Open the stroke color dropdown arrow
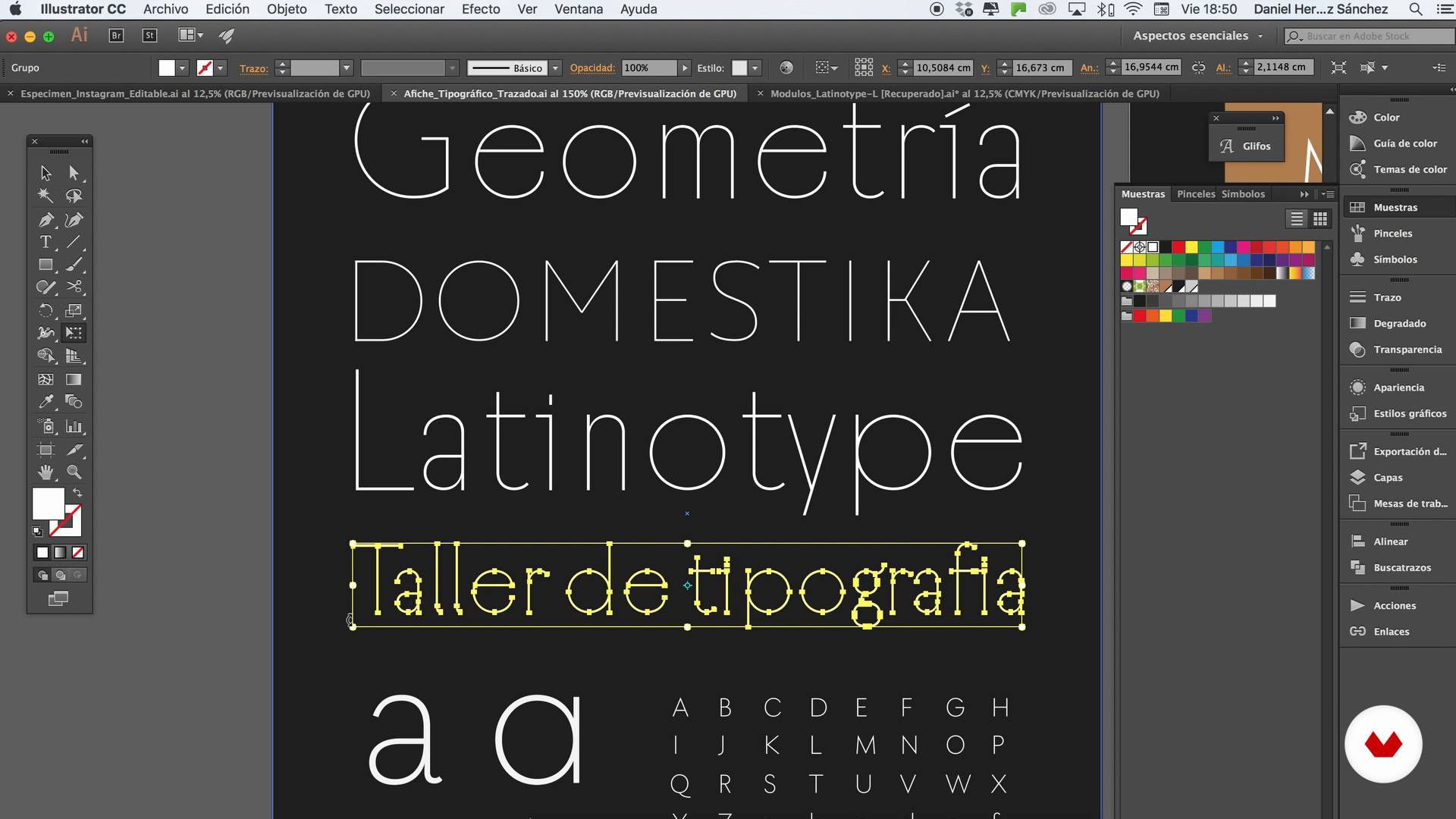 (x=221, y=68)
